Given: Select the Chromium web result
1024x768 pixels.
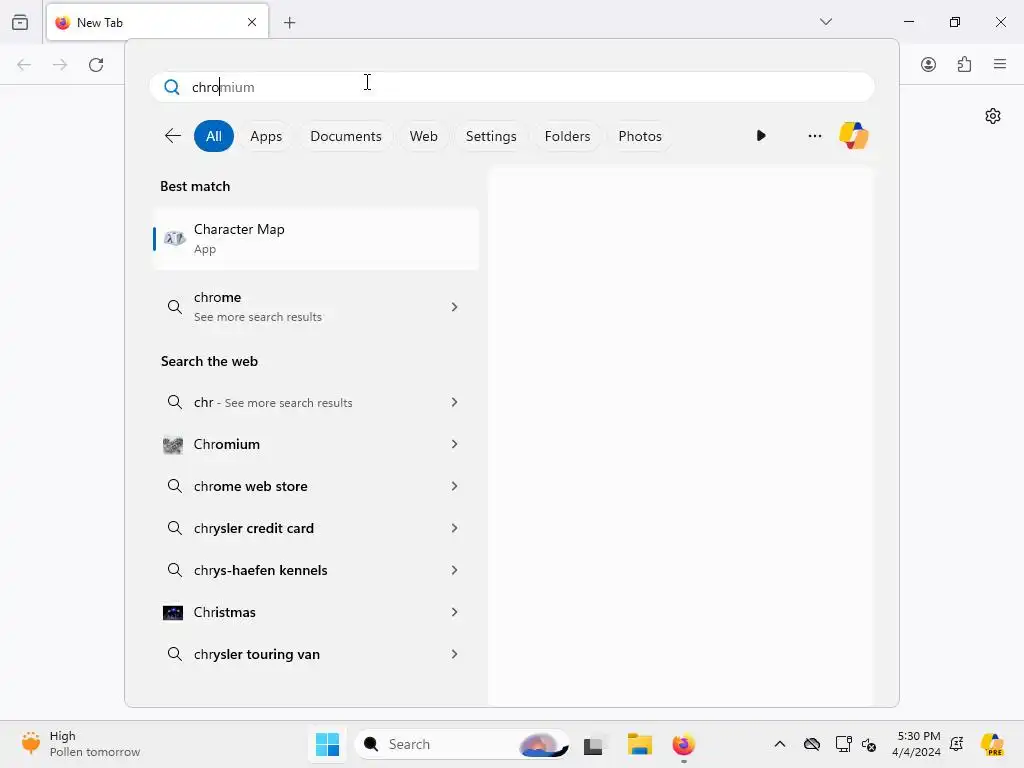Looking at the screenshot, I should [x=316, y=444].
